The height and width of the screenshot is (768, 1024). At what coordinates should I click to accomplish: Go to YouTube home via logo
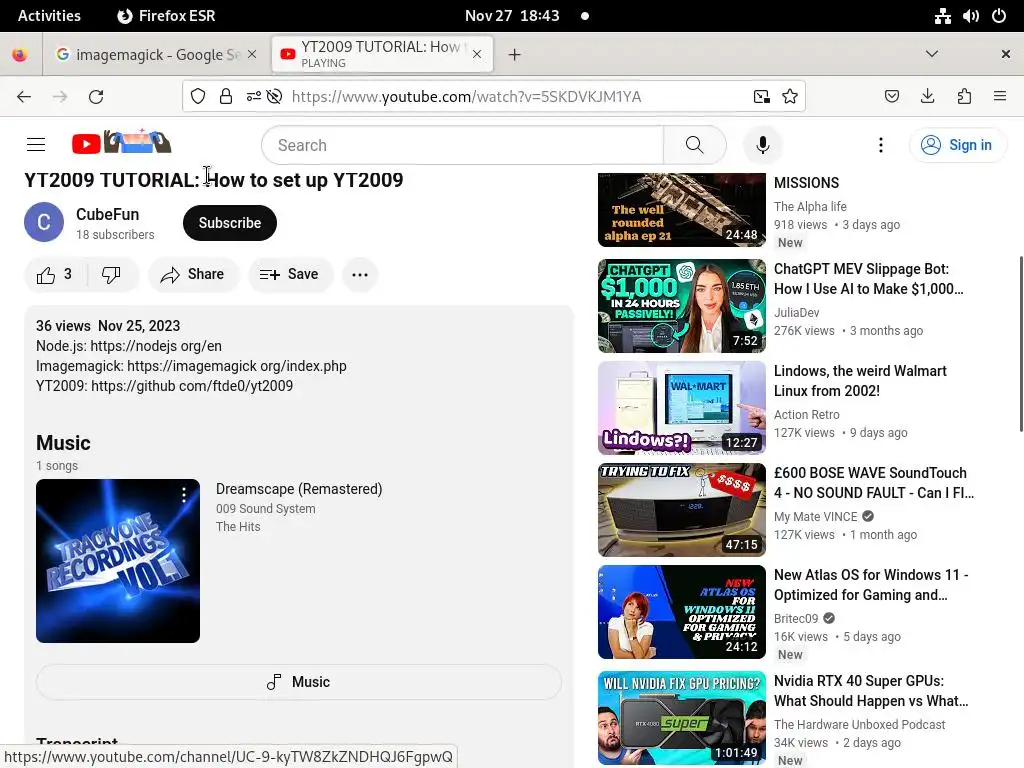[121, 143]
